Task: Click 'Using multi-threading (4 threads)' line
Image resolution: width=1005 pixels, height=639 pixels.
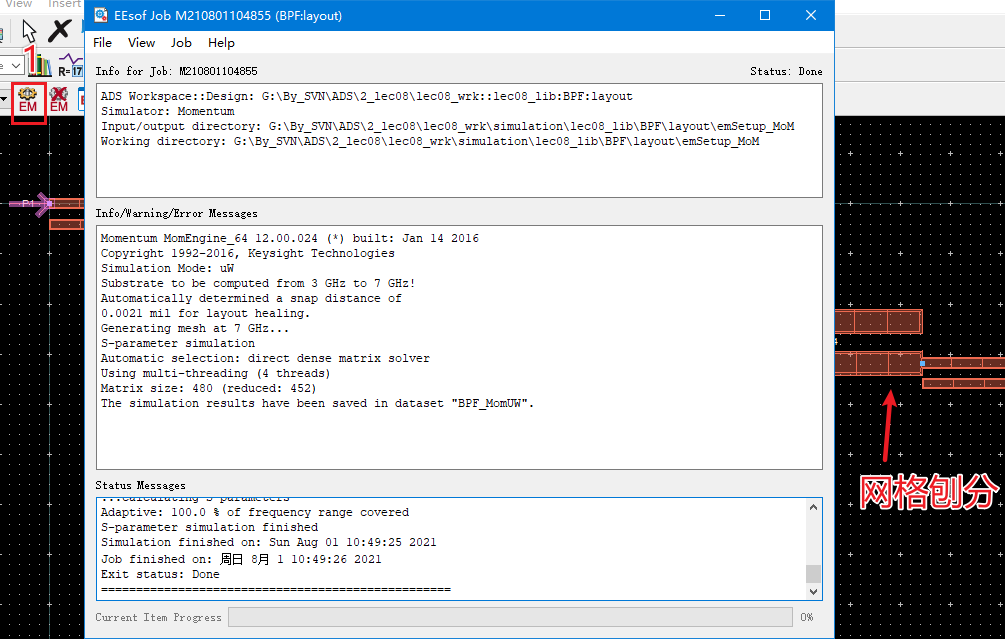Action: [x=215, y=373]
